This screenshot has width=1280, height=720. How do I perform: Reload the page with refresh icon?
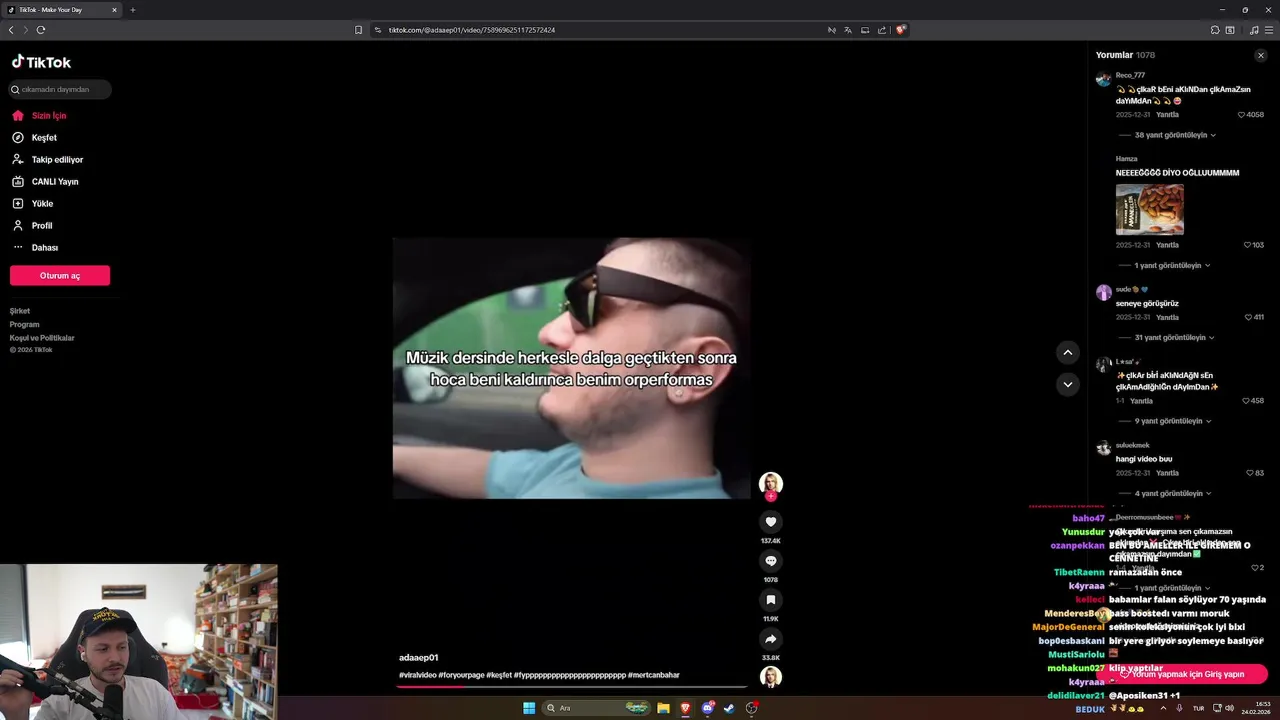coord(41,30)
